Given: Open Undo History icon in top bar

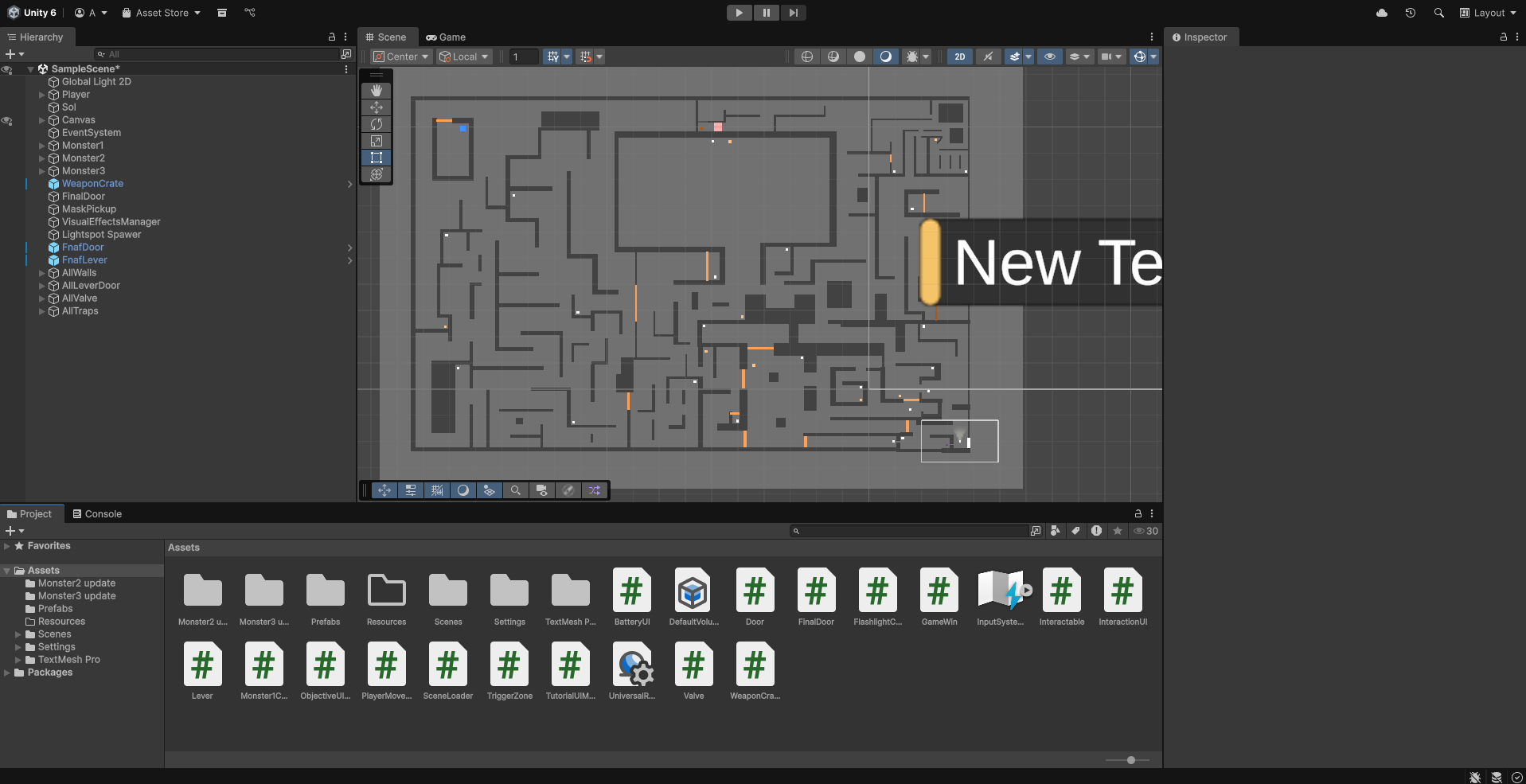Looking at the screenshot, I should [x=1410, y=13].
